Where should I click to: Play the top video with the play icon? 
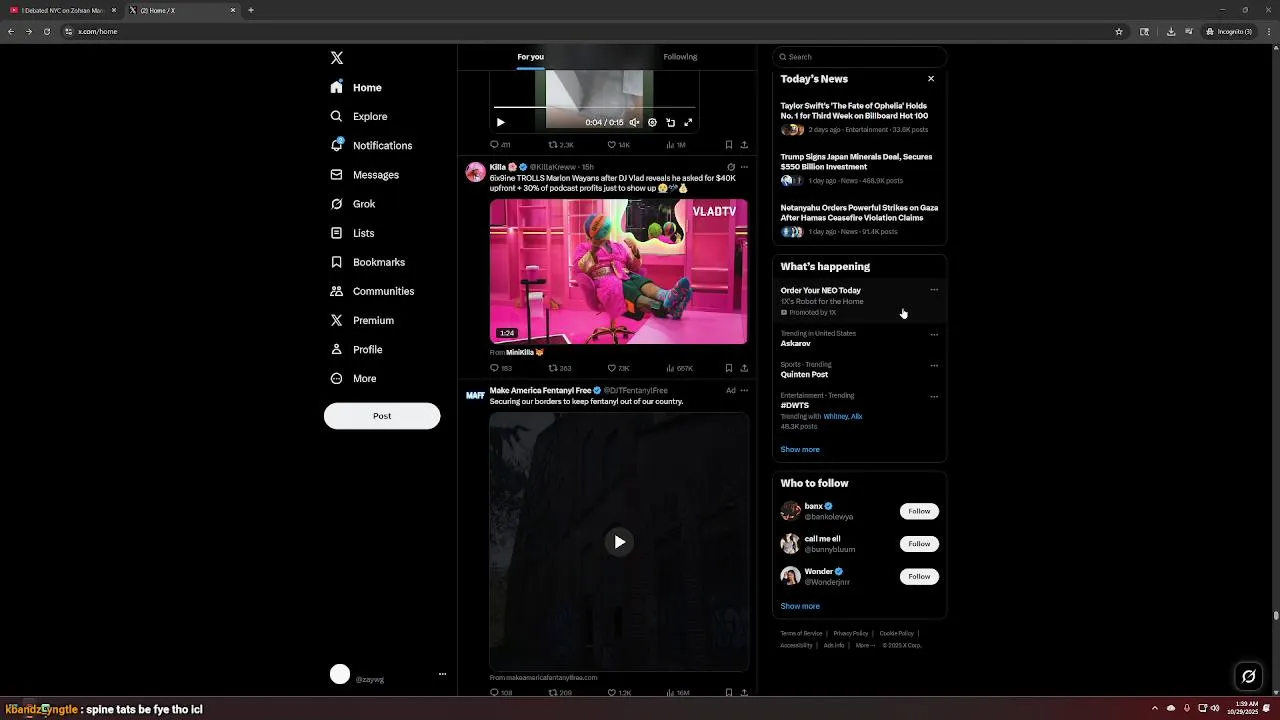501,122
